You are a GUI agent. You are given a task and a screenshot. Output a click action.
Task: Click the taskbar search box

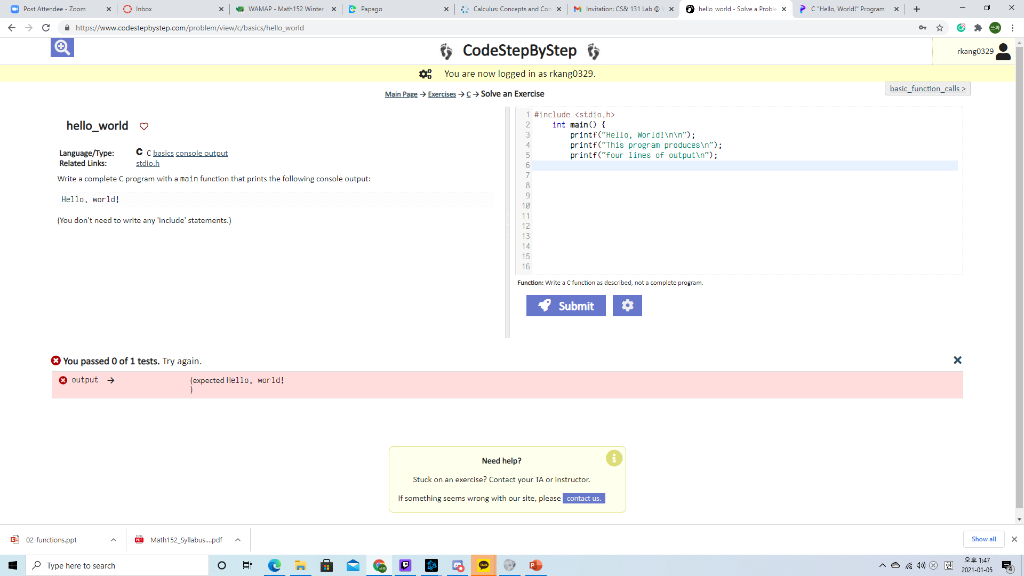116,566
